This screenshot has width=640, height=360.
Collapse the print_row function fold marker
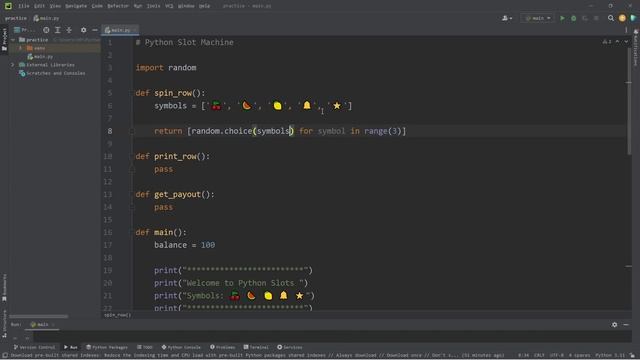(x=132, y=156)
